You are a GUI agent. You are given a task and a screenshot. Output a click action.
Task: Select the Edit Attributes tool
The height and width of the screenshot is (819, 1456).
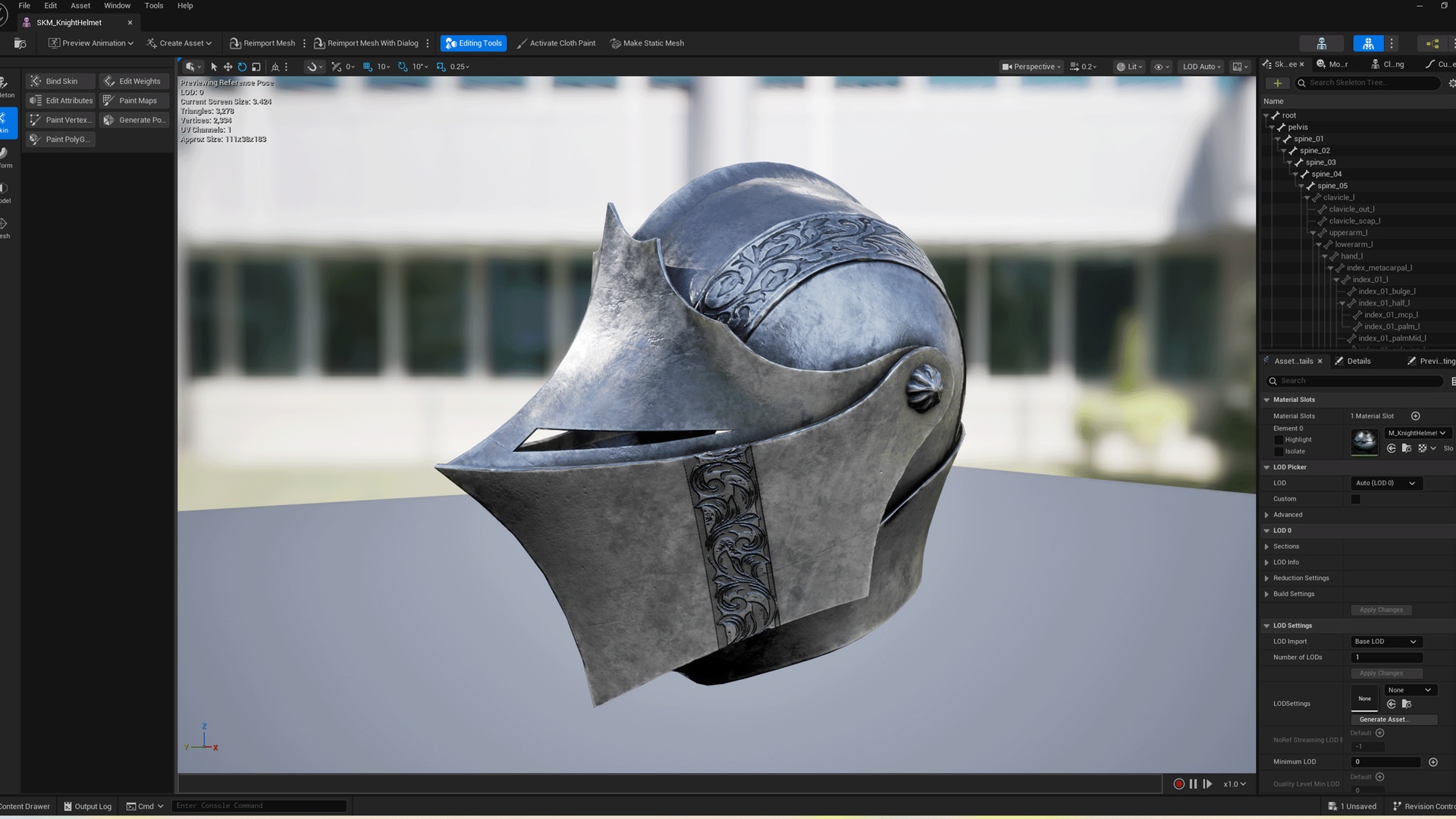click(x=61, y=100)
